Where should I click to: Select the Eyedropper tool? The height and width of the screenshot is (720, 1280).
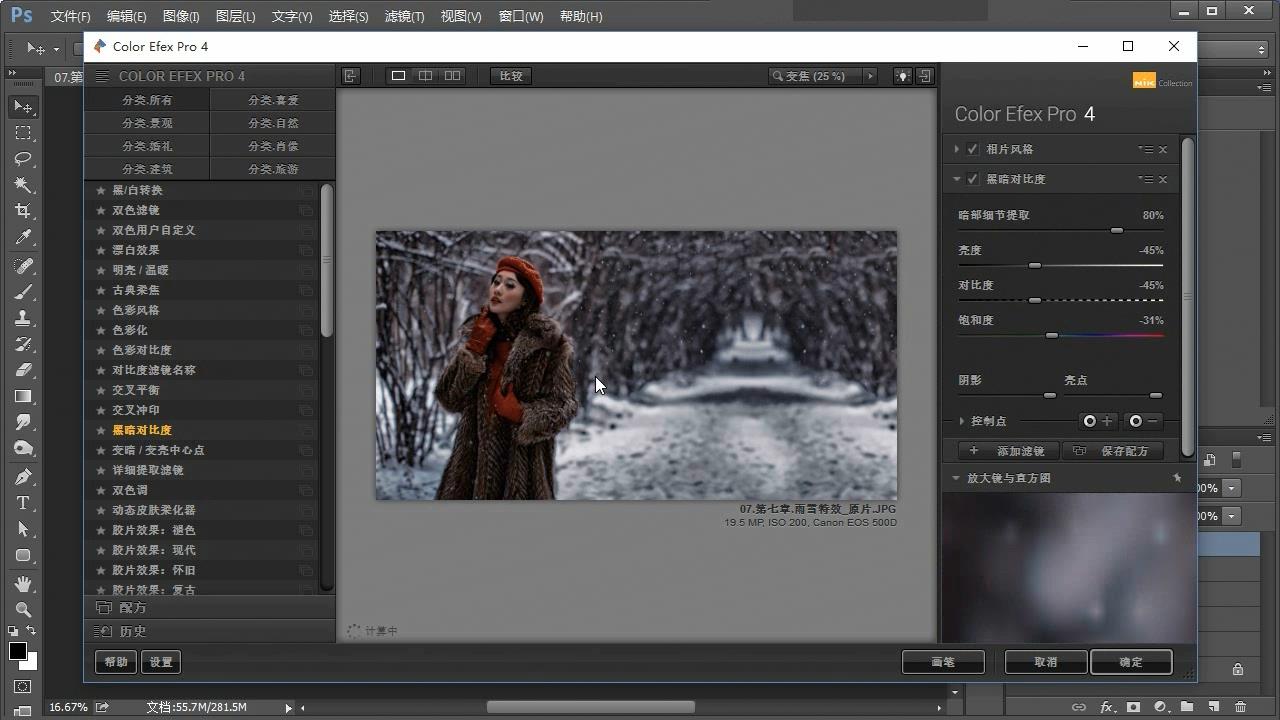pos(22,237)
